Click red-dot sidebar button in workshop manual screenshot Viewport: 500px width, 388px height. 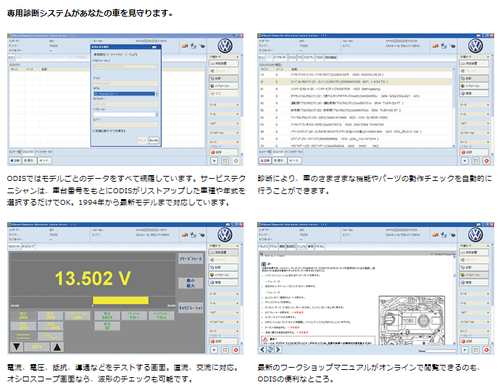tap(474, 341)
